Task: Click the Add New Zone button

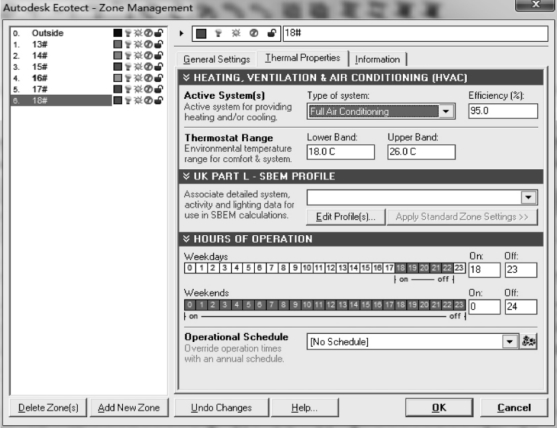Action: point(129,408)
